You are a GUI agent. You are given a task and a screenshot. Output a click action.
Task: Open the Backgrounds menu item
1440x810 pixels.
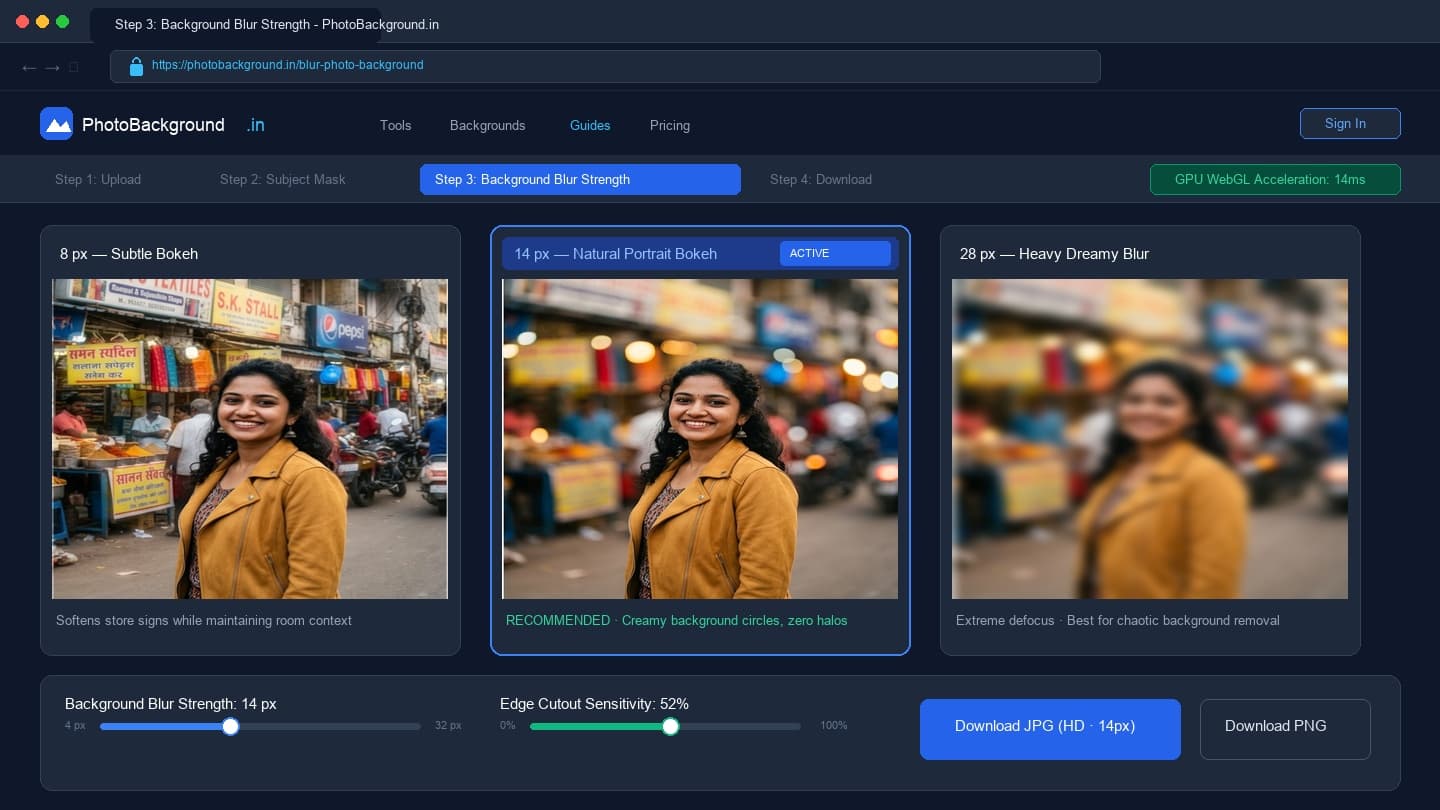[487, 125]
